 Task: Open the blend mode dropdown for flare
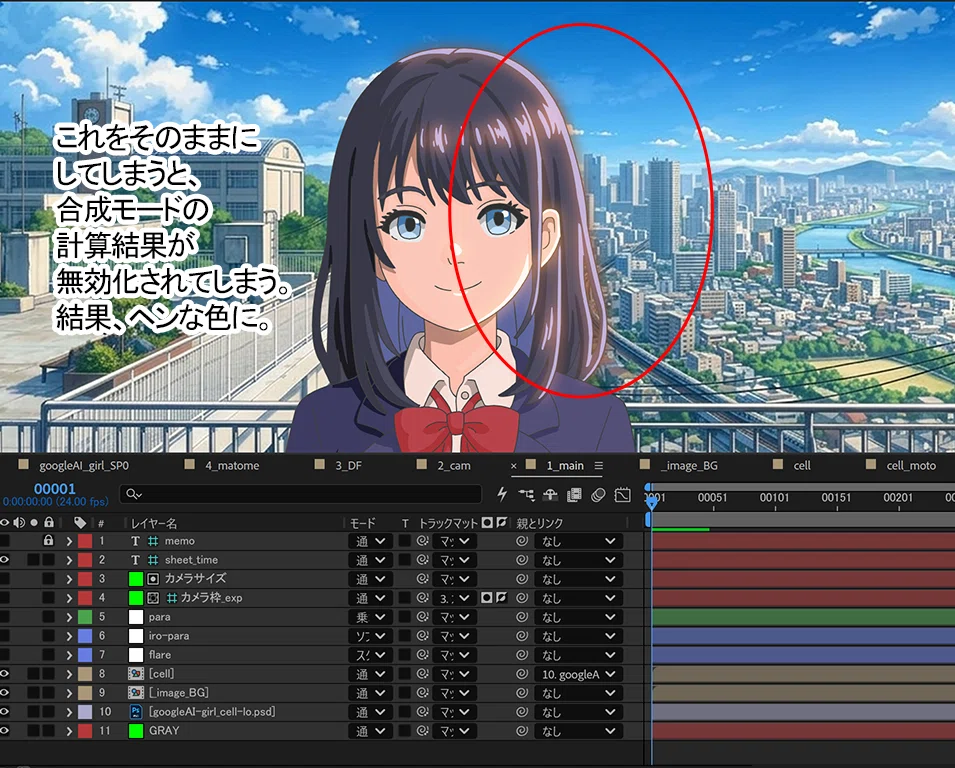(x=370, y=655)
